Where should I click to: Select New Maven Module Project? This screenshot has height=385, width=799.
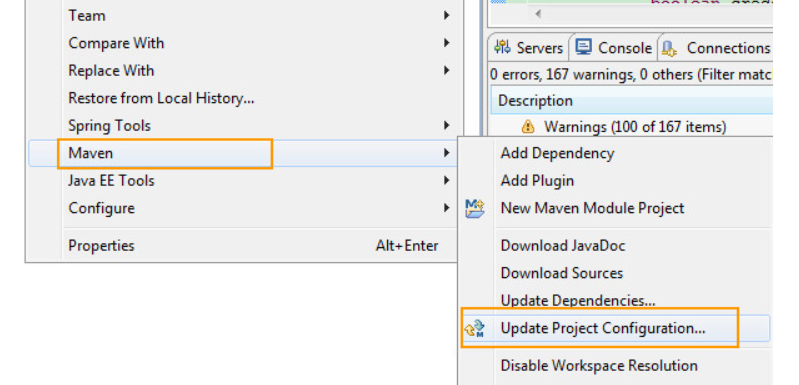coord(616,208)
